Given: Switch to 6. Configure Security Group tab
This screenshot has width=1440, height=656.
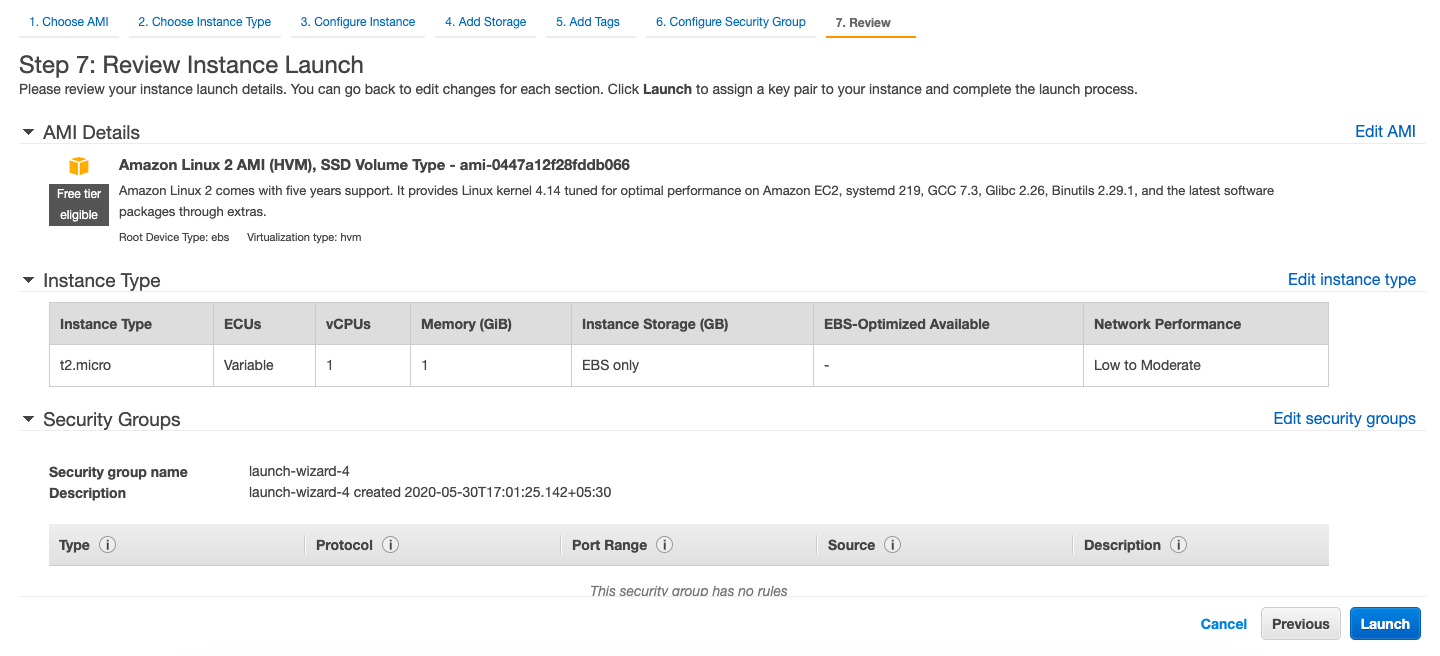Looking at the screenshot, I should click(731, 22).
